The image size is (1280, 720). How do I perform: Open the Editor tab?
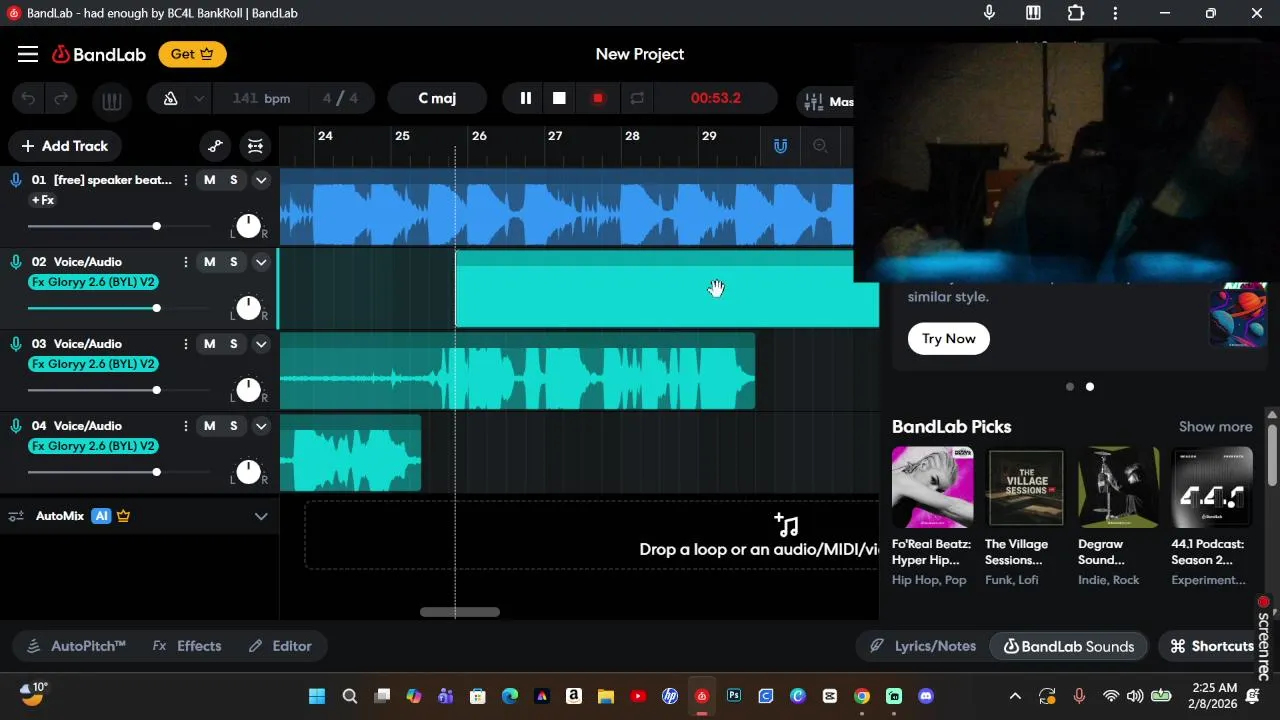click(x=281, y=646)
